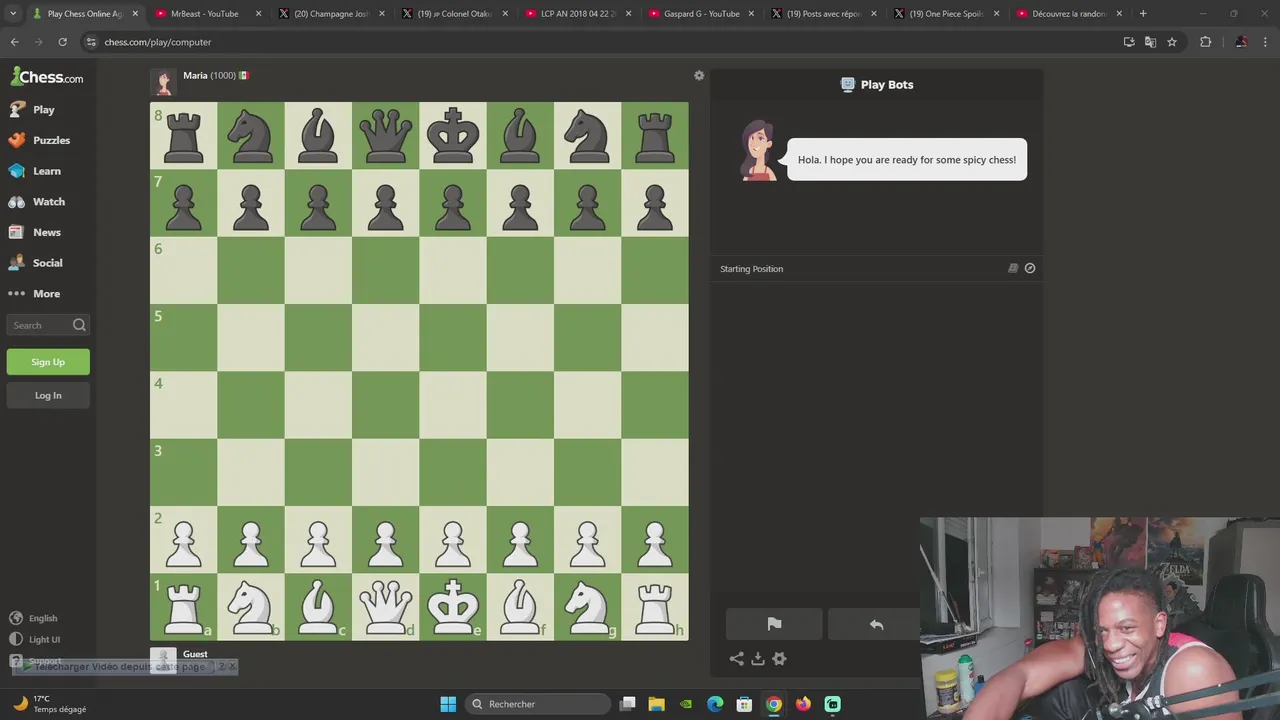Open Firefox from the taskbar

[x=803, y=704]
